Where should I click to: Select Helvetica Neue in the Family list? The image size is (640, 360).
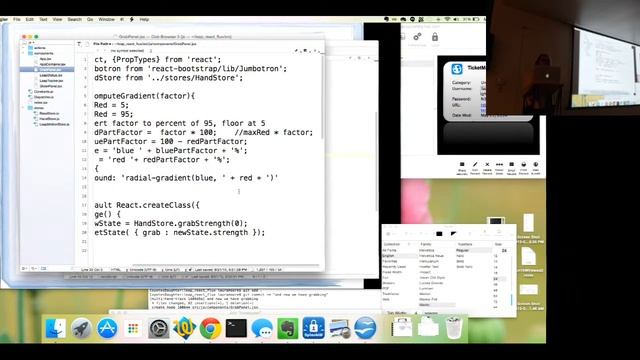pyautogui.click(x=431, y=256)
